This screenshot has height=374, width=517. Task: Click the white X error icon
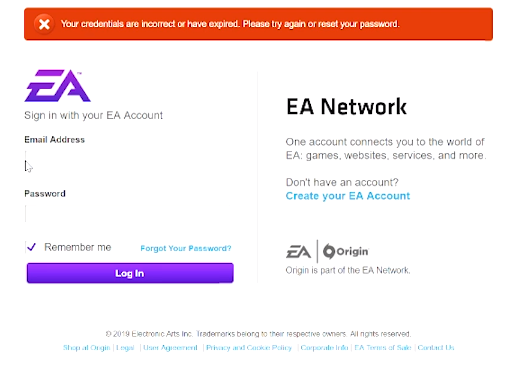[x=44, y=24]
